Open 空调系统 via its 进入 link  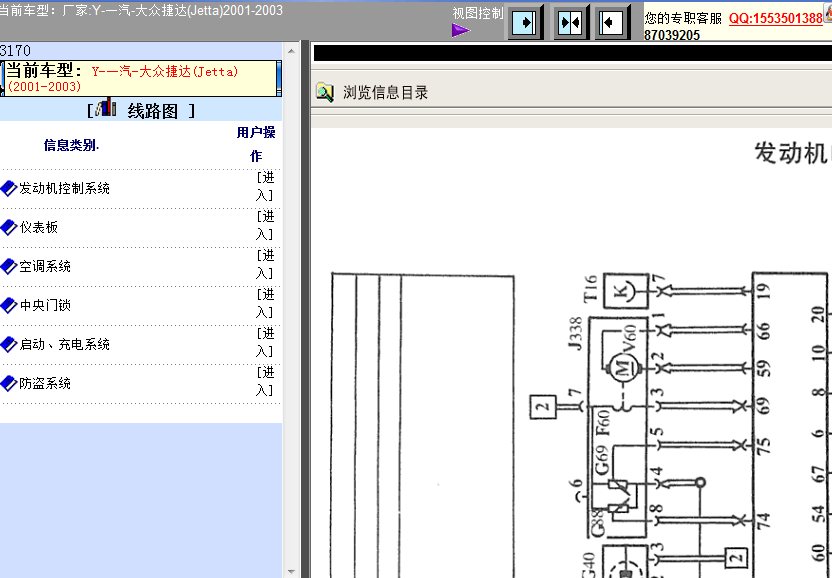click(x=265, y=264)
